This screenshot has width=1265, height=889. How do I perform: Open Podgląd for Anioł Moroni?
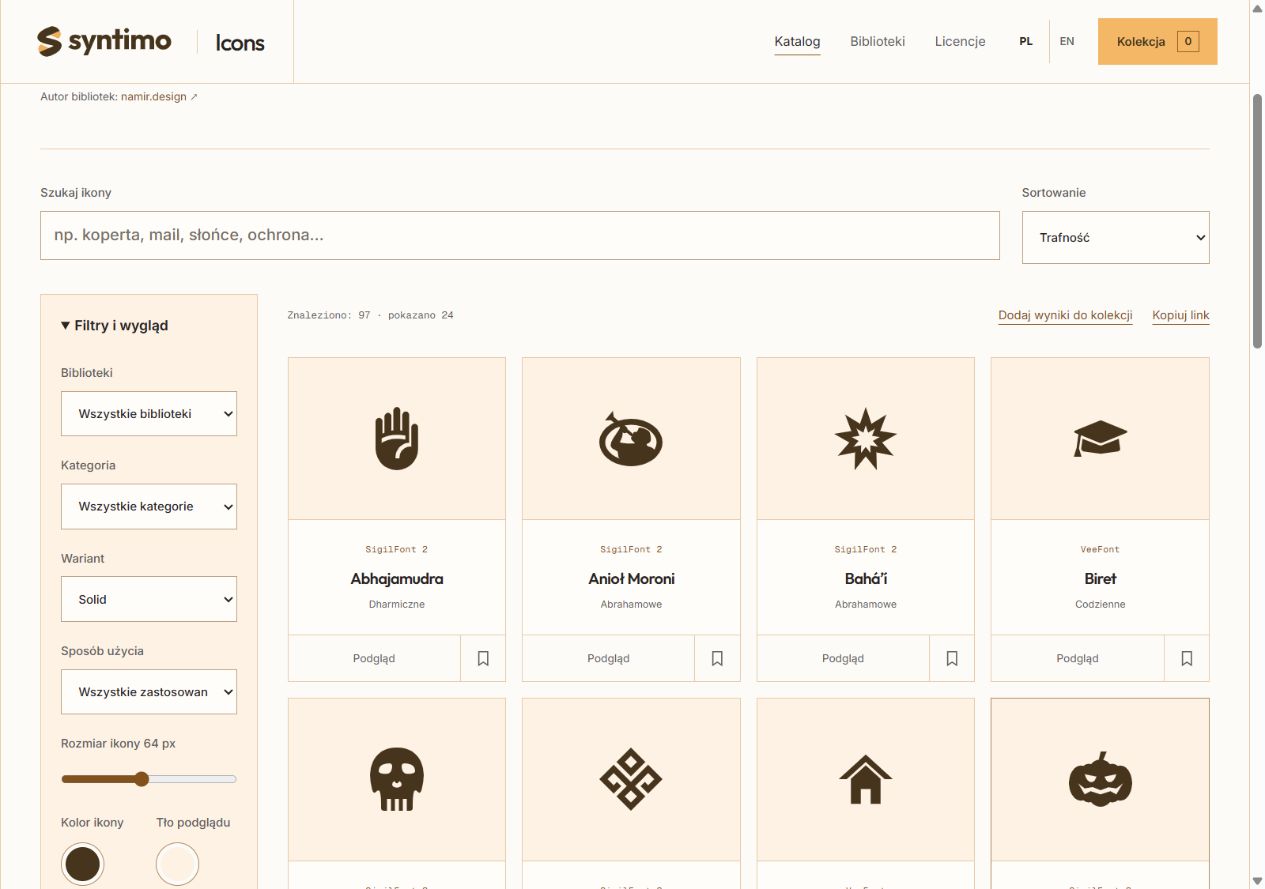click(x=608, y=658)
